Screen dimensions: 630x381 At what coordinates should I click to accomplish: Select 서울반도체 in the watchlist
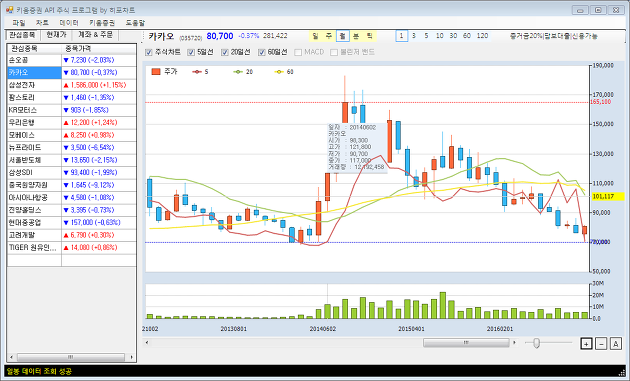click(35, 160)
